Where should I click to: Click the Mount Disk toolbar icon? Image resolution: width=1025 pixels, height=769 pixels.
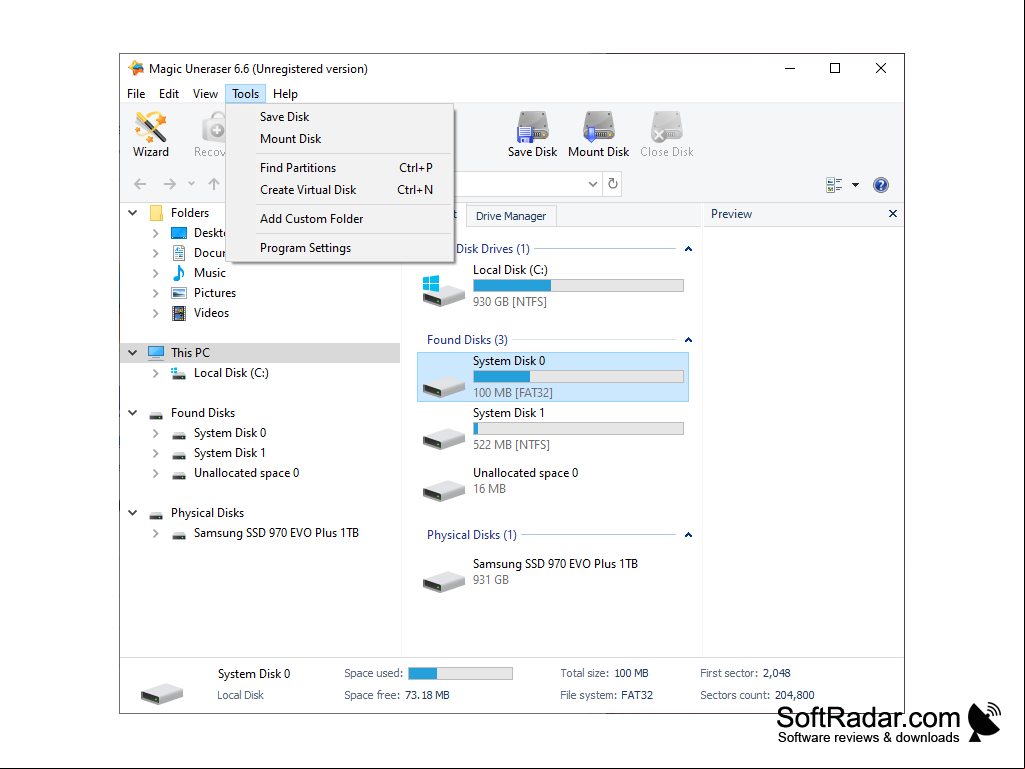click(x=598, y=134)
